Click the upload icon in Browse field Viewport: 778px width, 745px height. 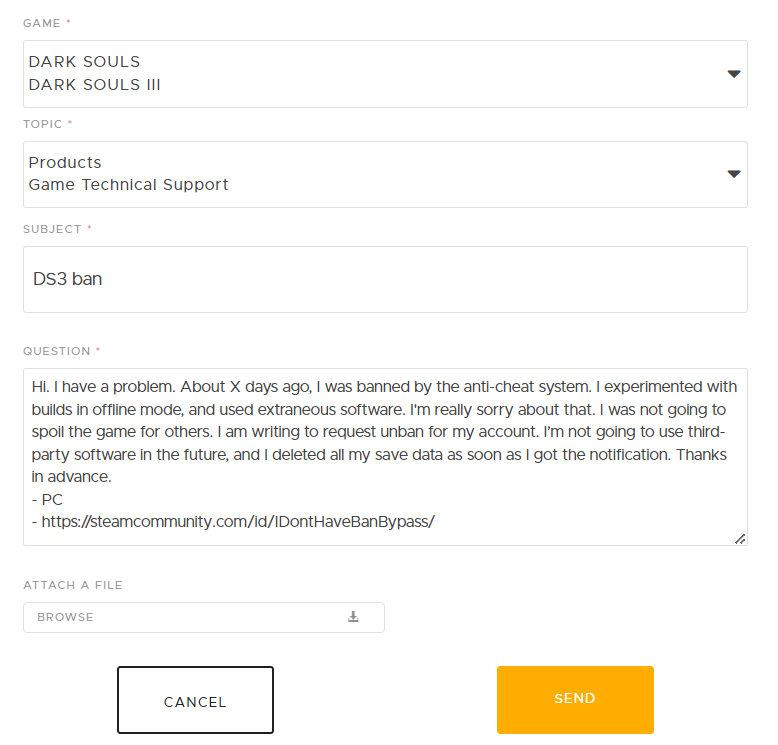click(353, 617)
